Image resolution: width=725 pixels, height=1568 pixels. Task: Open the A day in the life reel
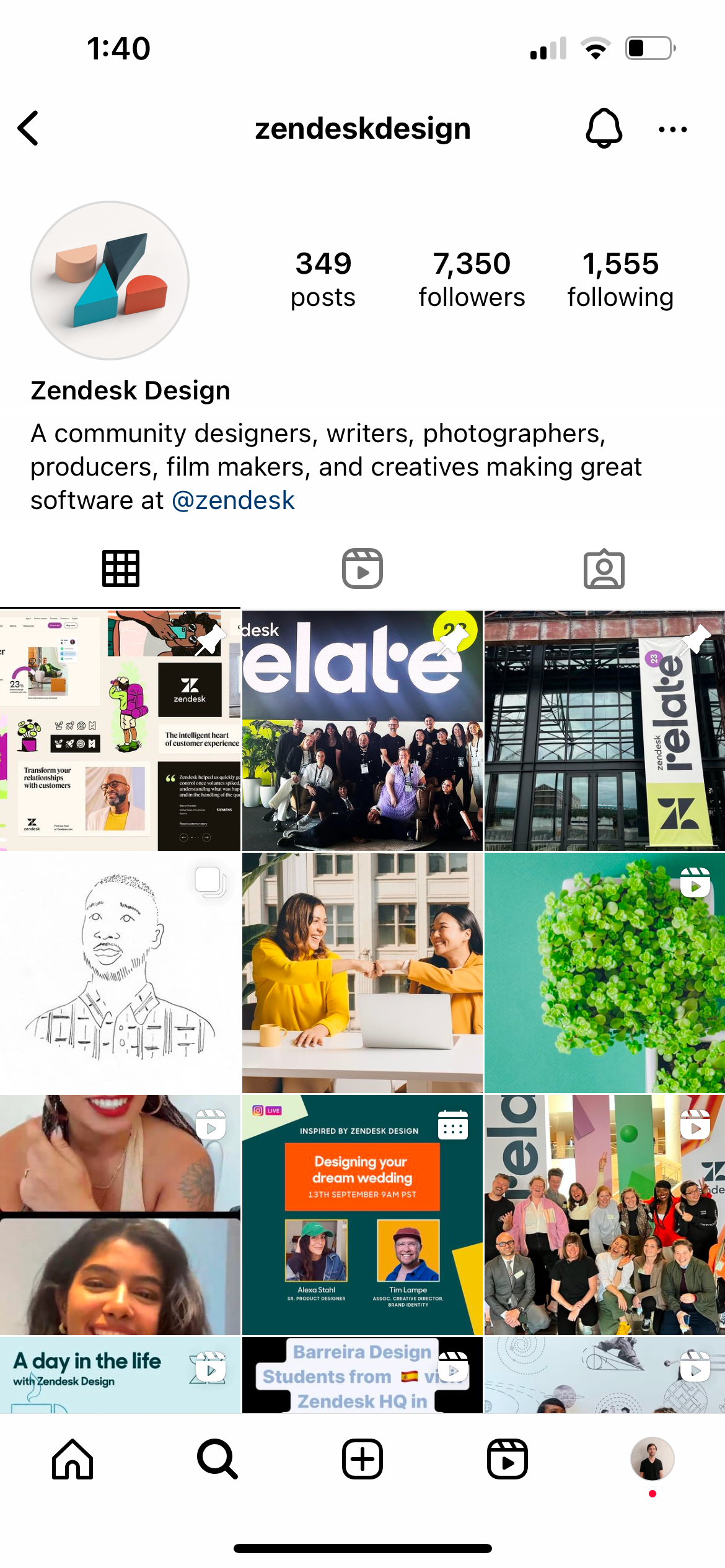tap(120, 1375)
